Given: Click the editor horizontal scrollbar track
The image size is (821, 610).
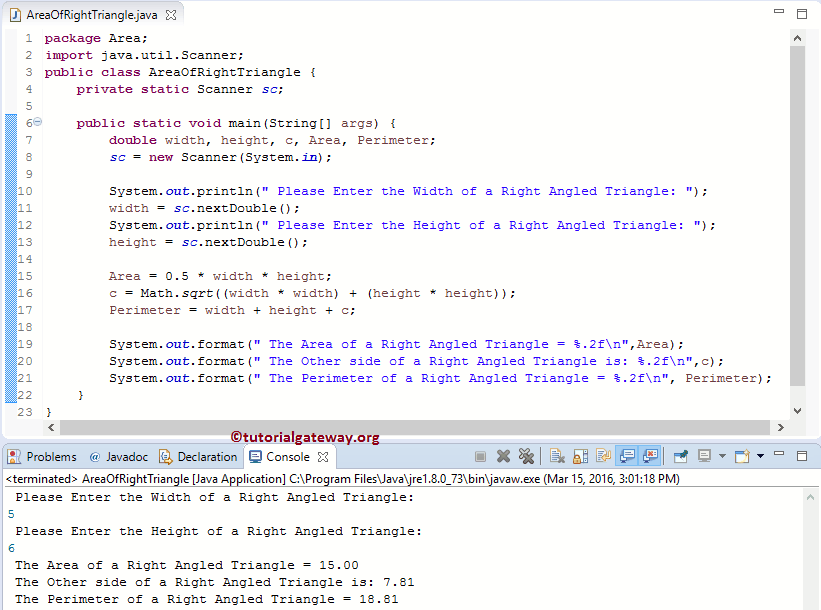Looking at the screenshot, I should click(x=400, y=427).
